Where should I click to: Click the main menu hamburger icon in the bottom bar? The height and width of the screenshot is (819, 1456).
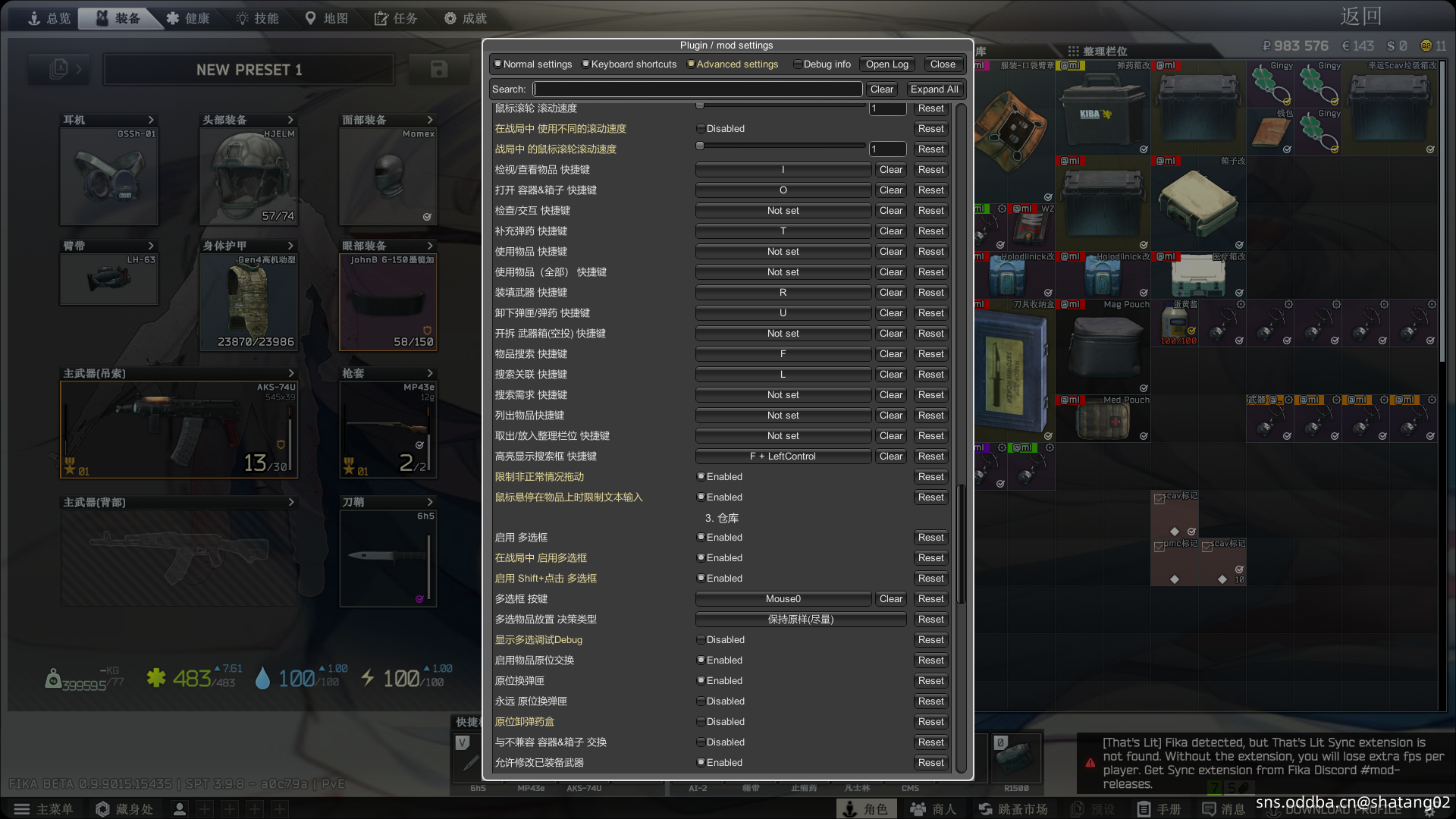point(22,809)
